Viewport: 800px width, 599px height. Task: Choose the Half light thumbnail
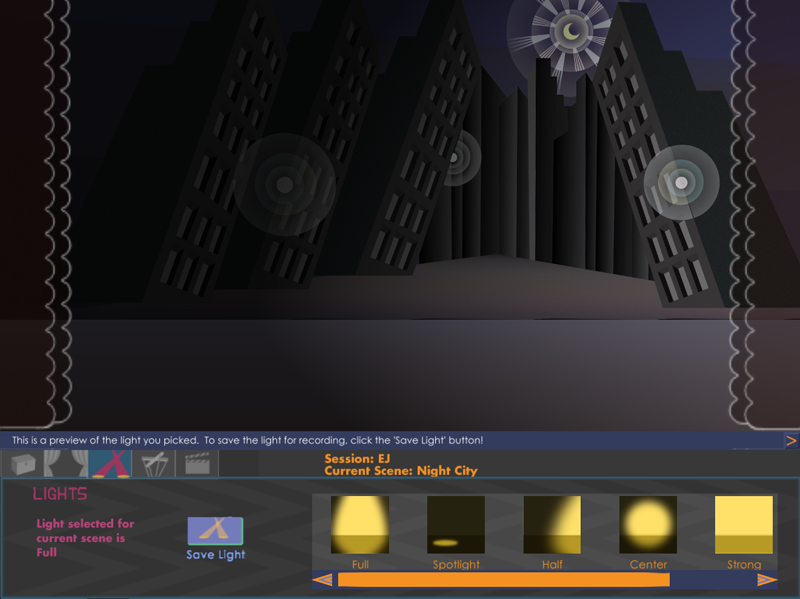coord(552,525)
